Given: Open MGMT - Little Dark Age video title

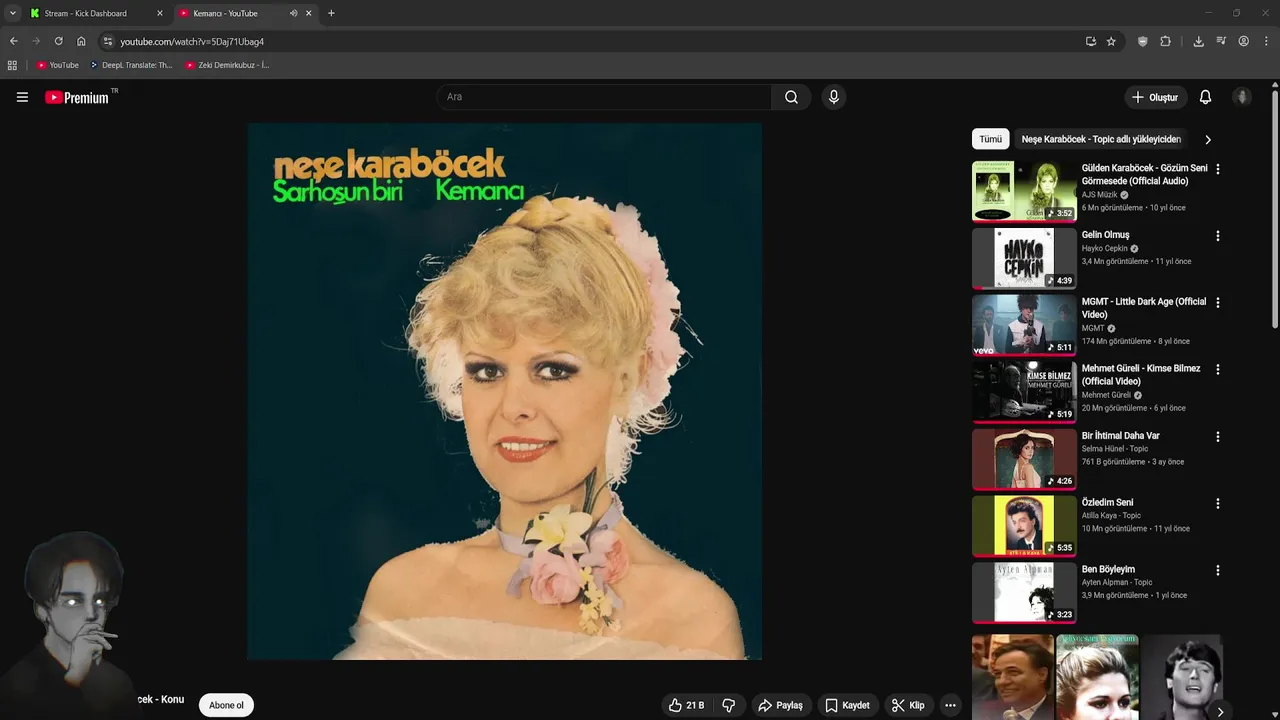Looking at the screenshot, I should 1144,308.
